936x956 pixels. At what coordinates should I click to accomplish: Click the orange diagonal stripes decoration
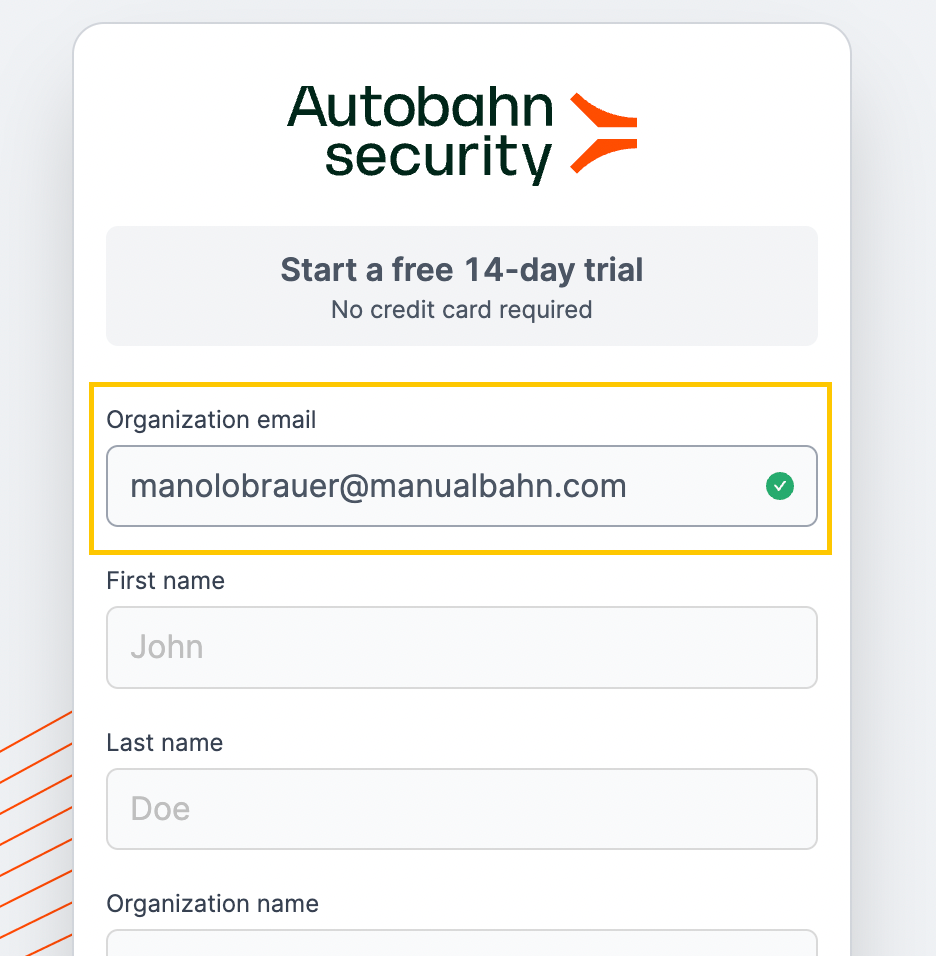point(36,833)
